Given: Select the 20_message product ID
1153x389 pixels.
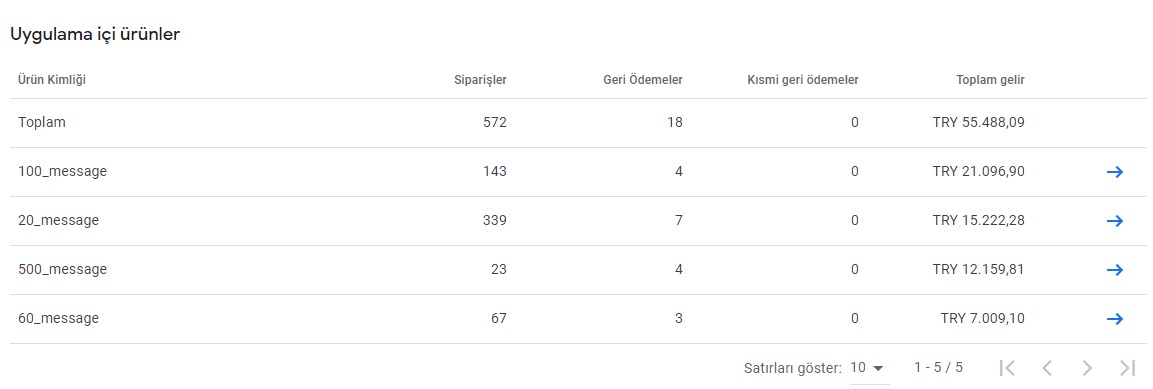Looking at the screenshot, I should point(58,220).
